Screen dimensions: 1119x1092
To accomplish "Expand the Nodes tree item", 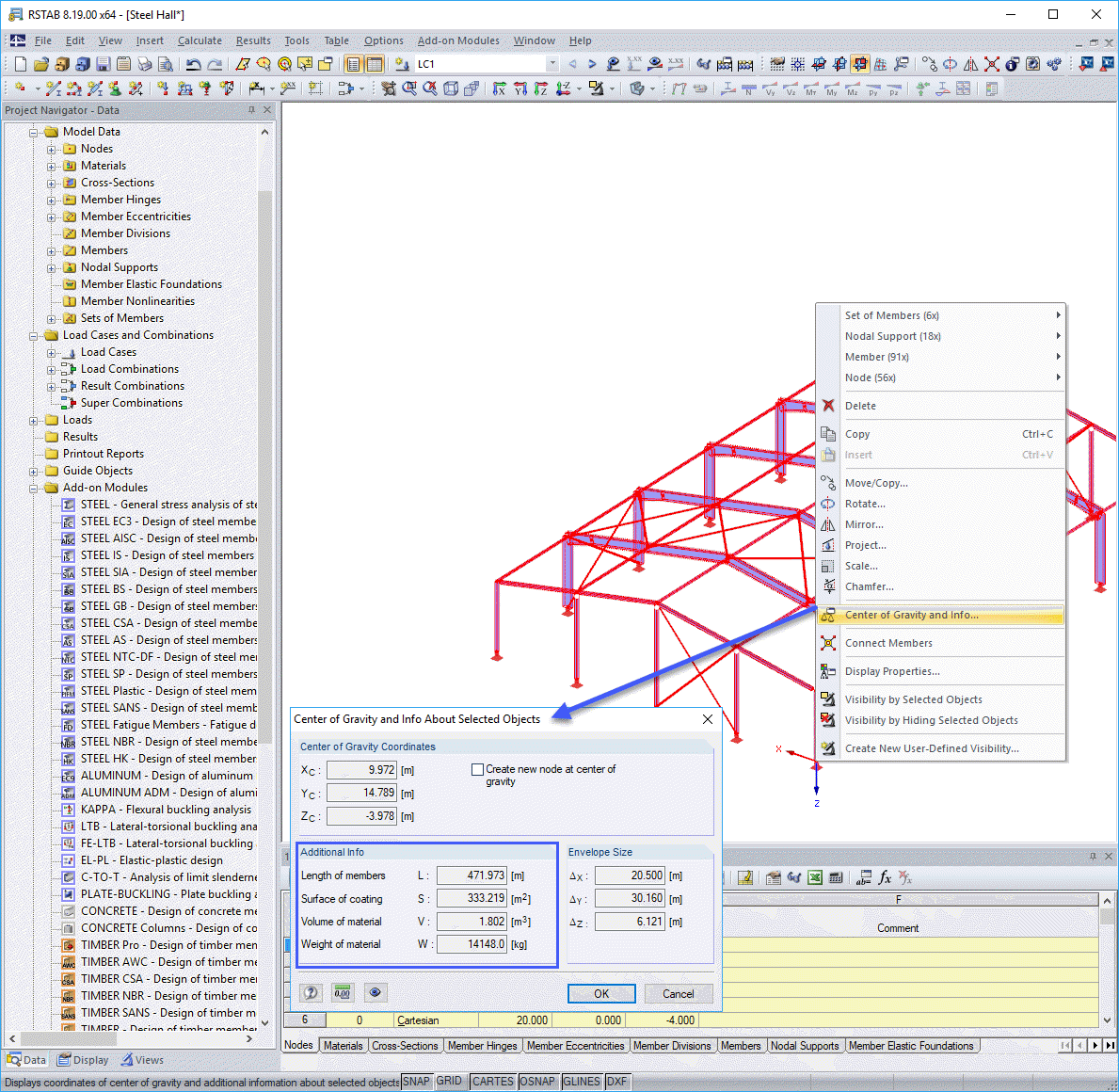I will pos(52,149).
